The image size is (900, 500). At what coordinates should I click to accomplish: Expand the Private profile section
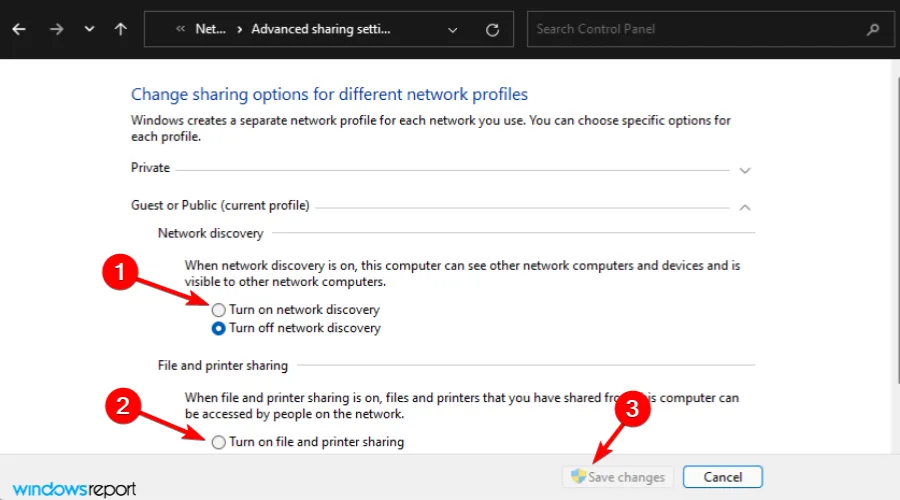click(x=744, y=169)
